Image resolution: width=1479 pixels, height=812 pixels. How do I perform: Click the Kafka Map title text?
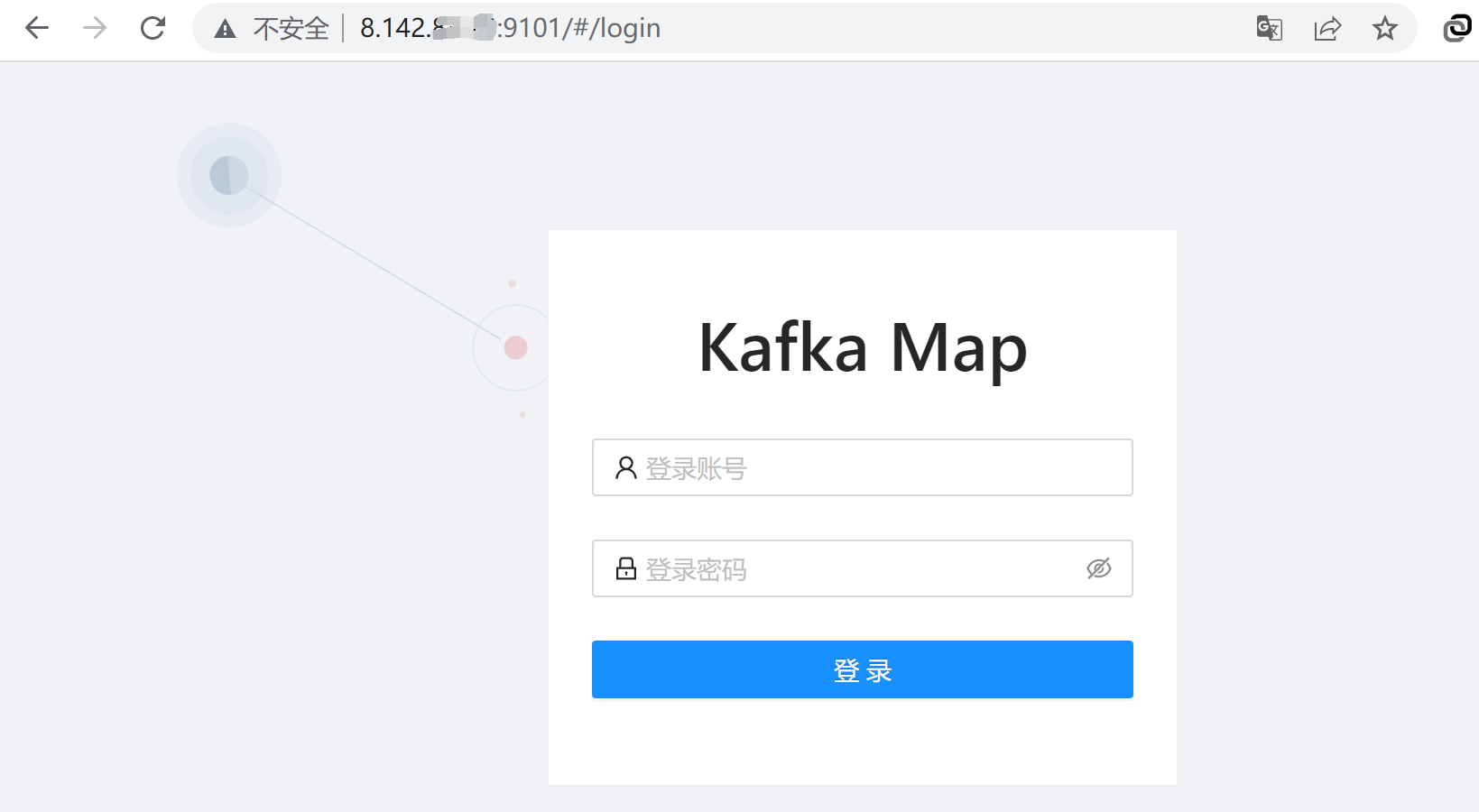point(862,347)
